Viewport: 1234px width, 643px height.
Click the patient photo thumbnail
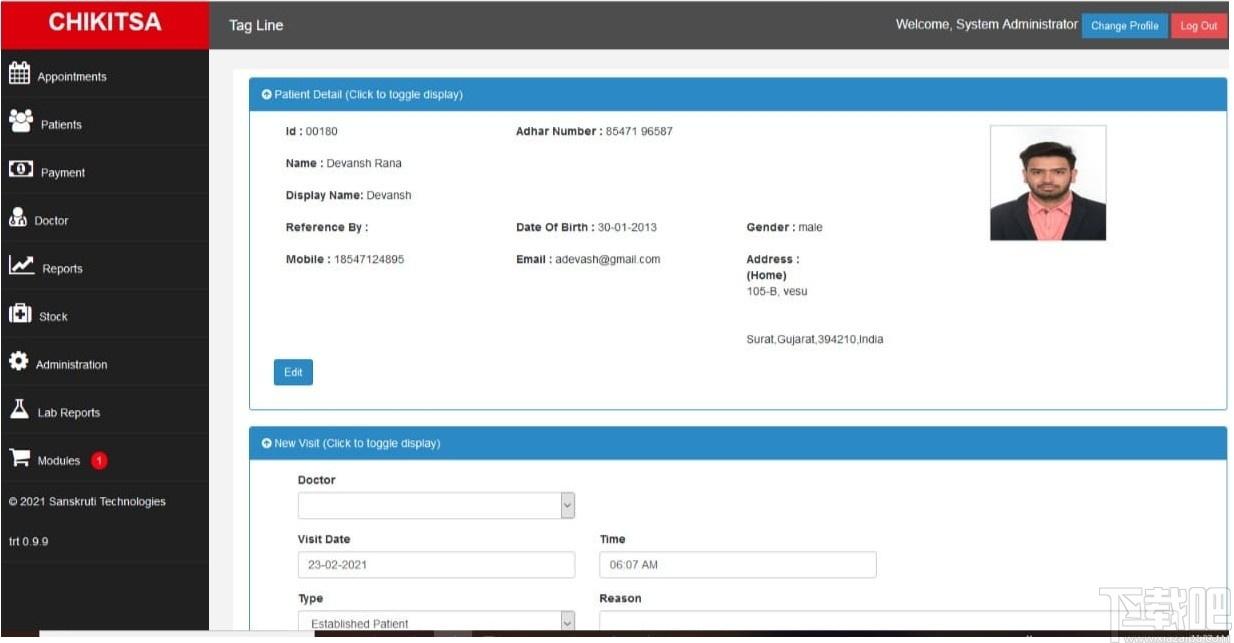[x=1048, y=183]
